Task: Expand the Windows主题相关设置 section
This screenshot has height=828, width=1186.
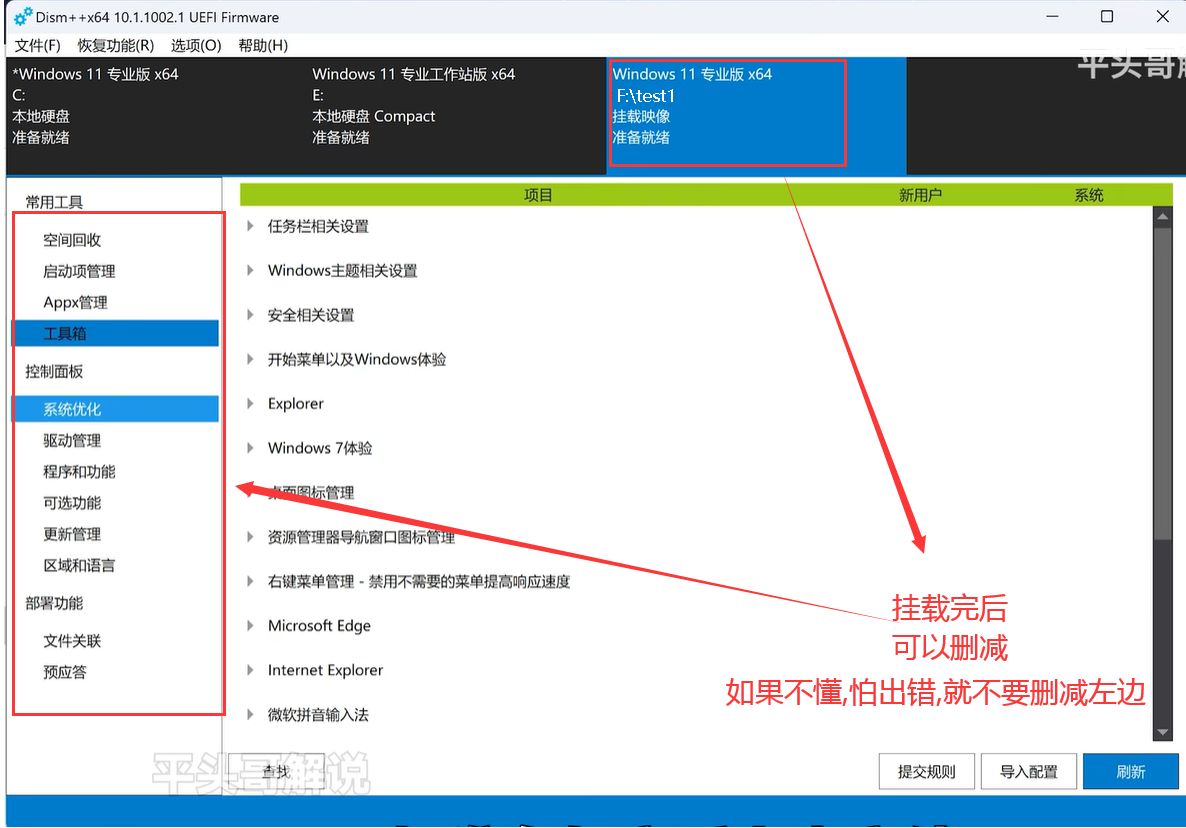Action: tap(250, 271)
